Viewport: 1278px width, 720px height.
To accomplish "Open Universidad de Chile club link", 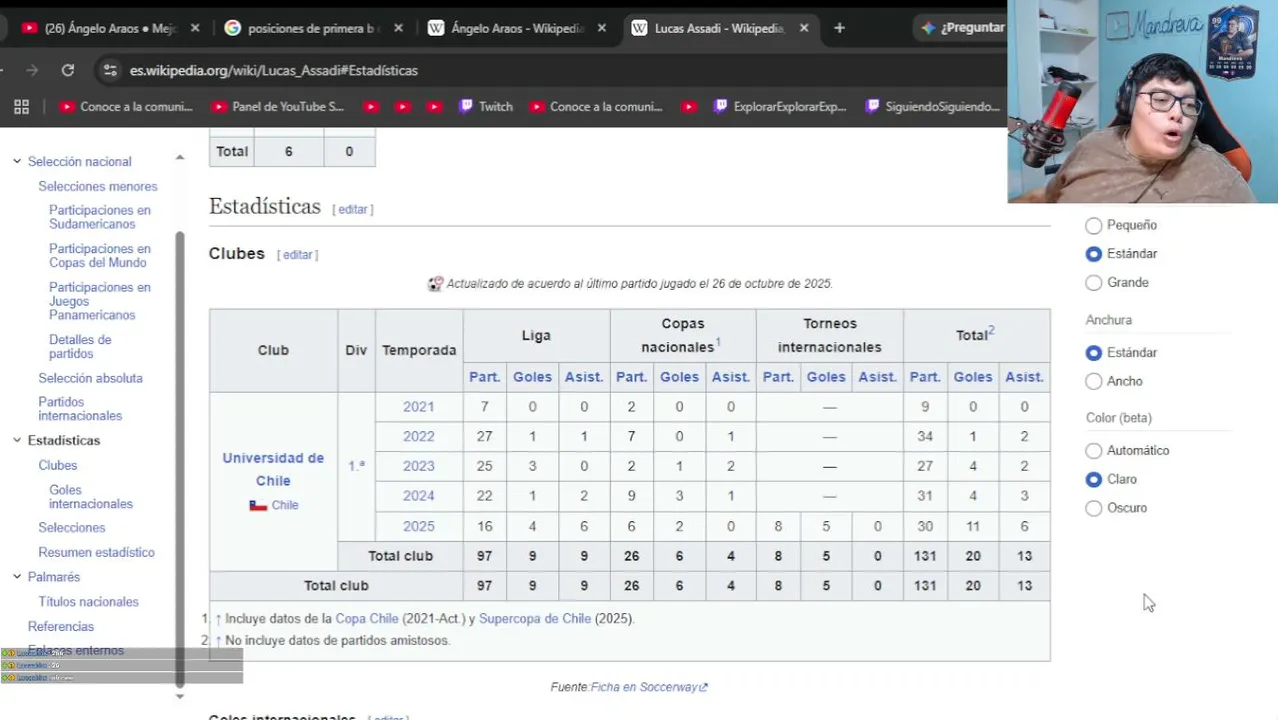I will (x=273, y=469).
